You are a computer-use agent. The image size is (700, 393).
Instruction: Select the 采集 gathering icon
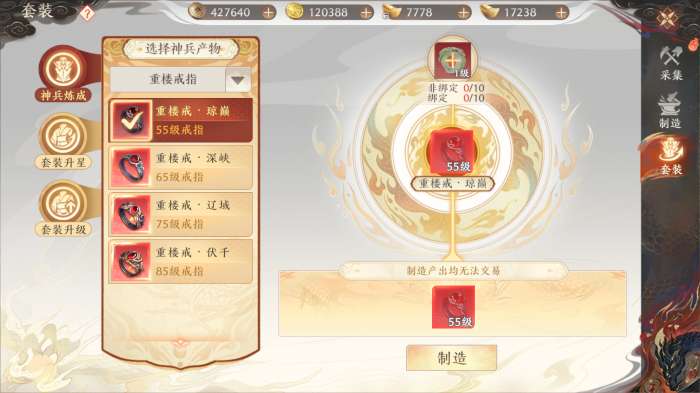click(x=671, y=63)
